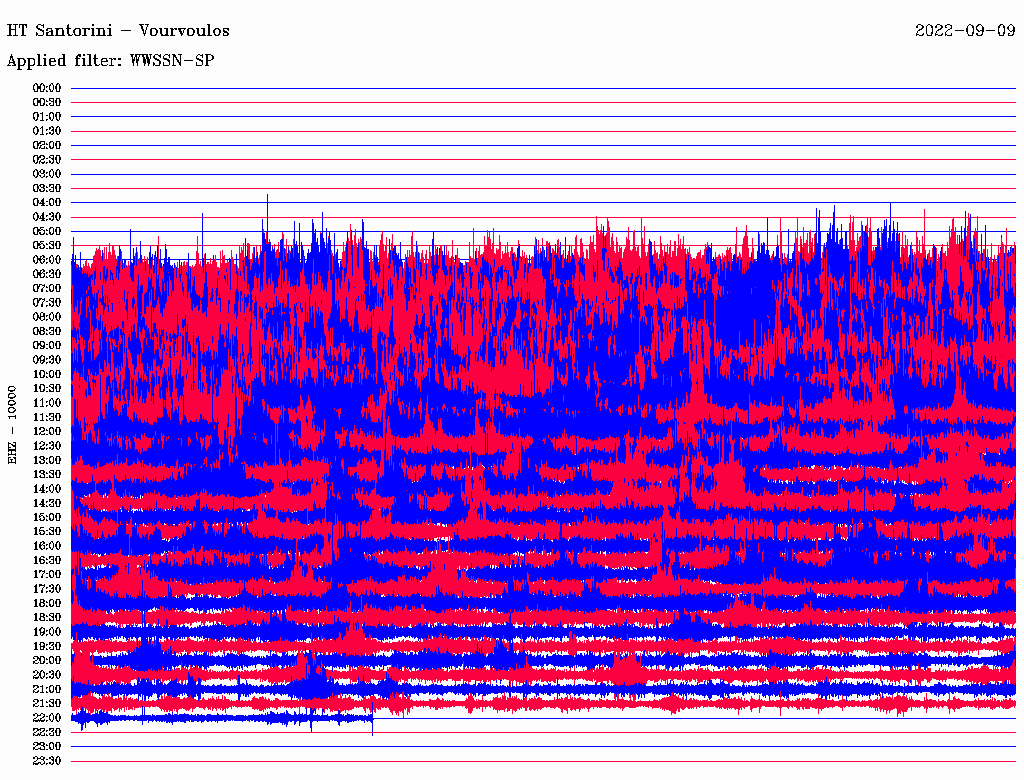1024x780 pixels.
Task: Select the 19:00 time label
Action: 47,632
